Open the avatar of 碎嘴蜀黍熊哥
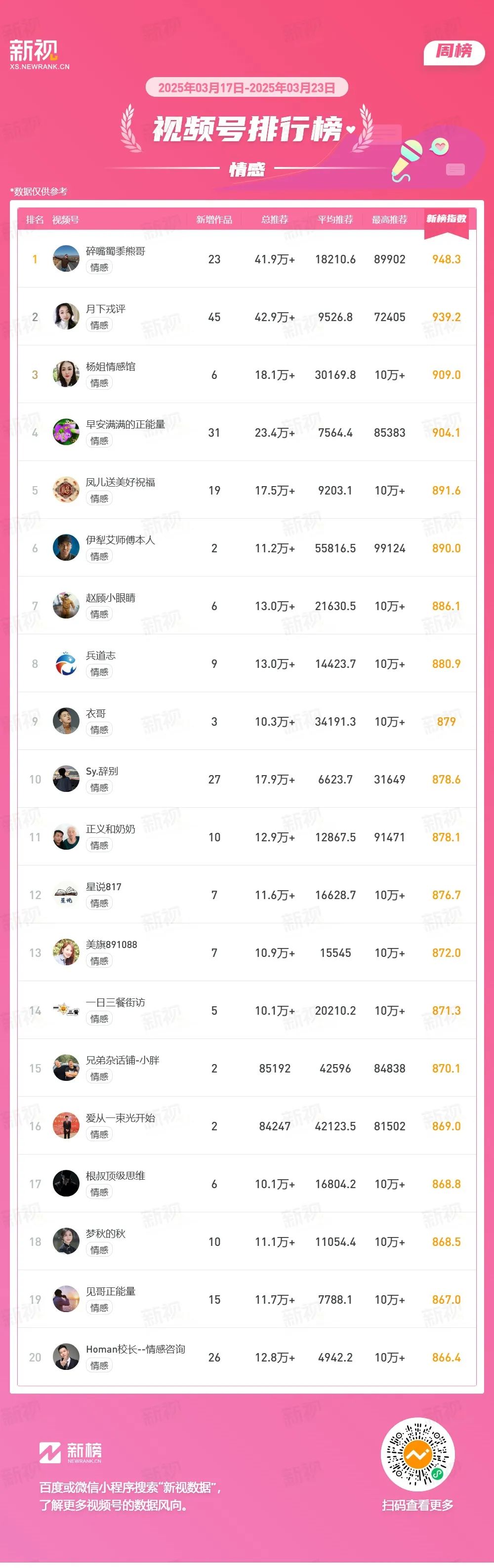The width and height of the screenshot is (494, 1568). [x=66, y=259]
